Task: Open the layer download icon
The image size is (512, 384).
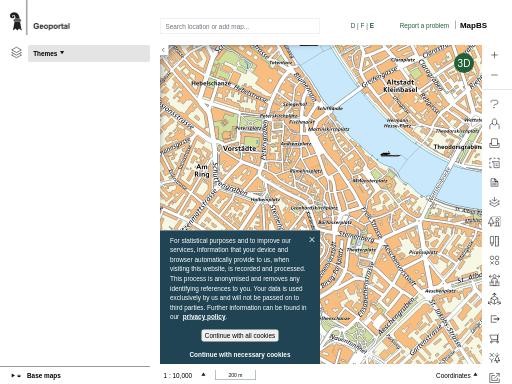Action: click(494, 202)
